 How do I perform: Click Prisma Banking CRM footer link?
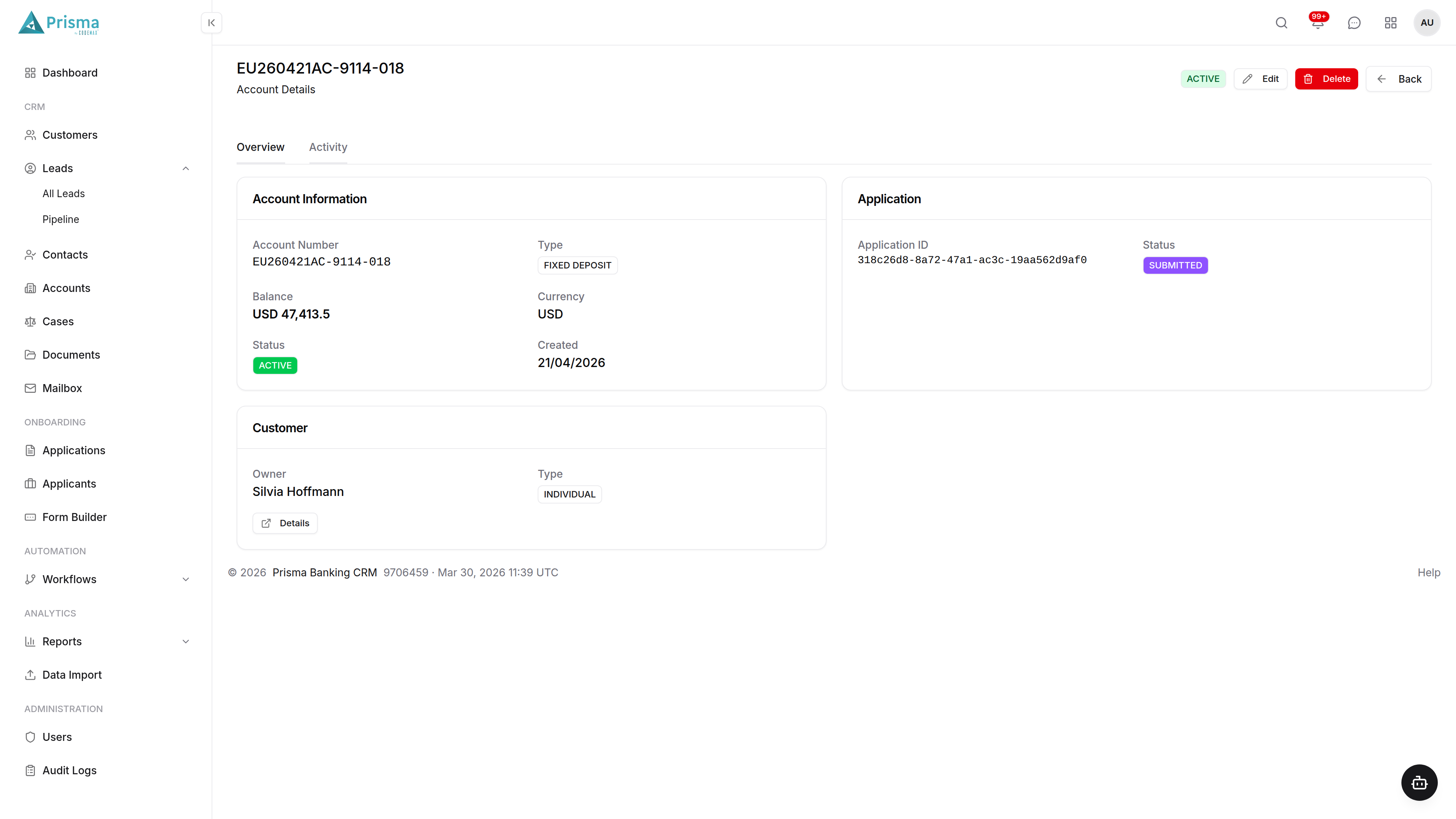325,573
